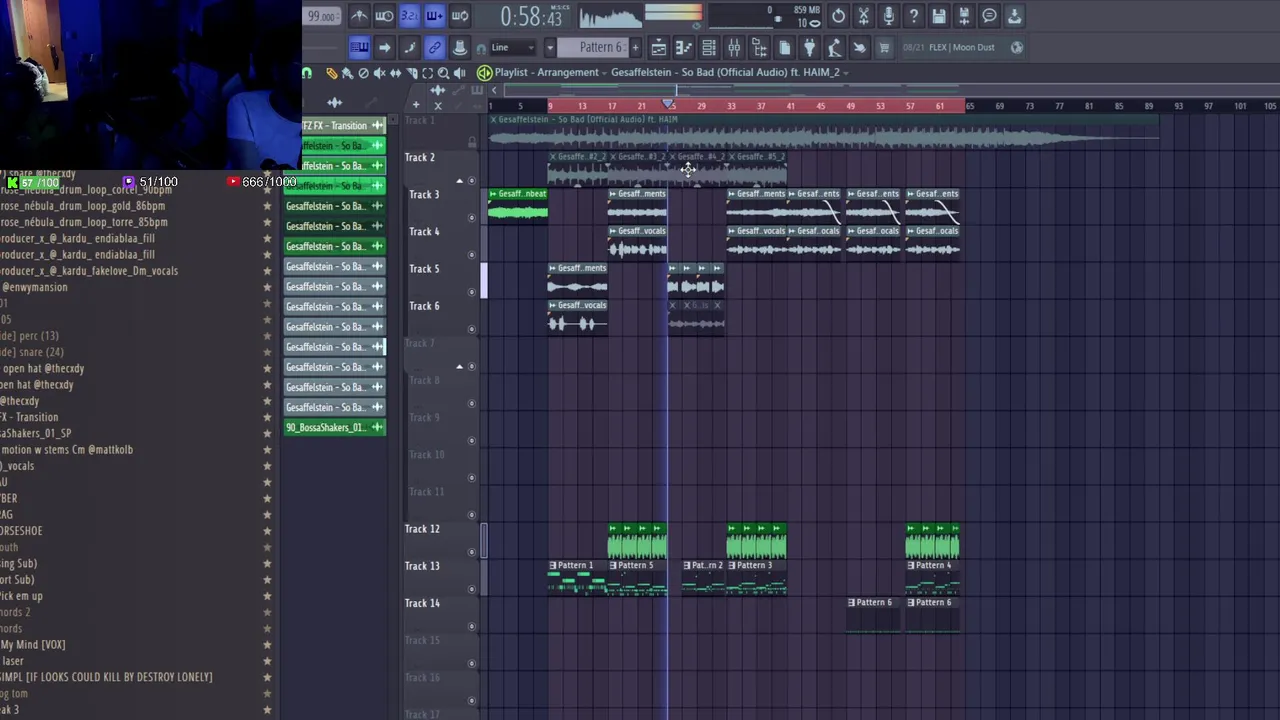Select the Slice tool
The width and height of the screenshot is (1280, 720).
(x=412, y=72)
